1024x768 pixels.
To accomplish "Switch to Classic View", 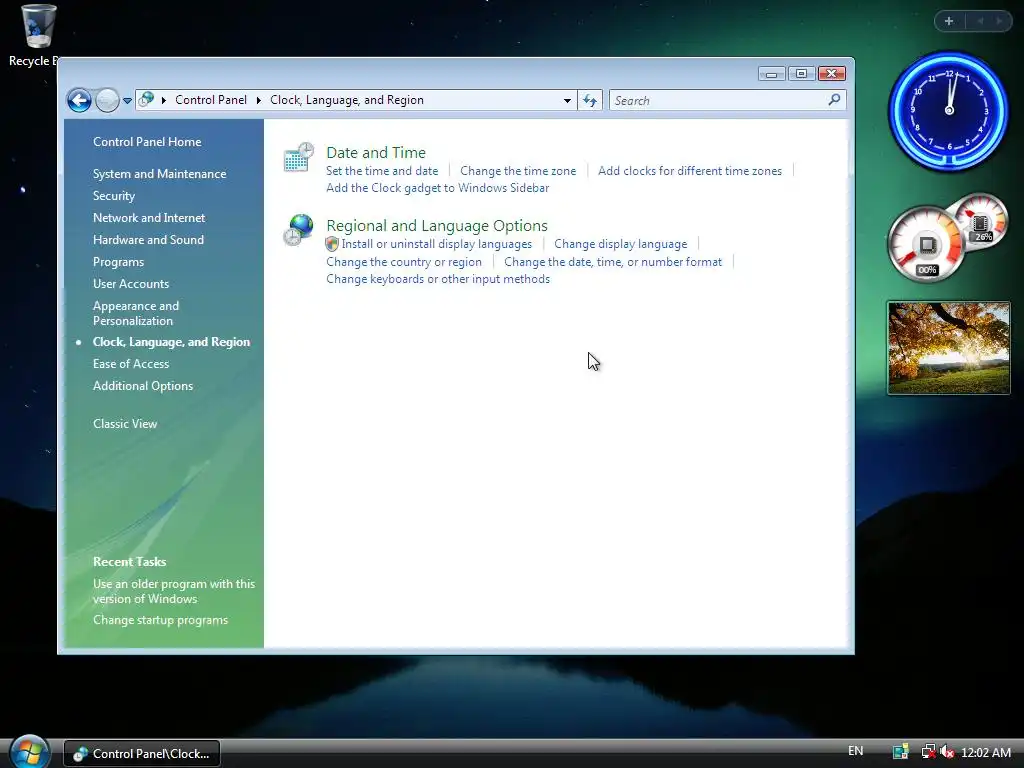I will (x=125, y=424).
